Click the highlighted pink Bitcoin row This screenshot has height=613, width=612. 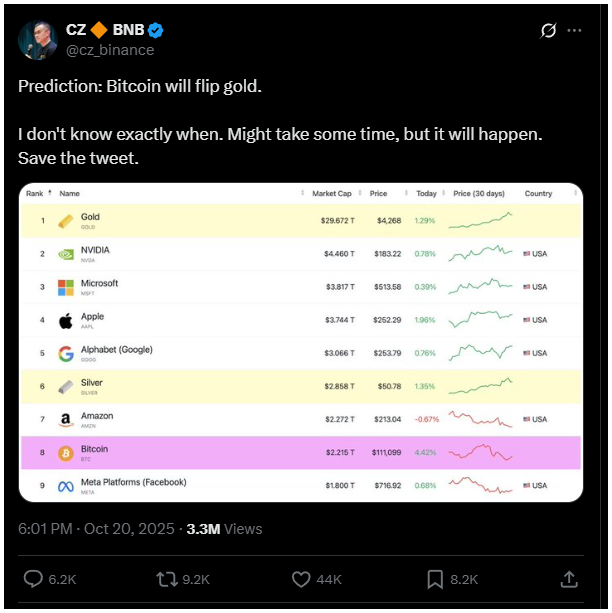coord(300,453)
